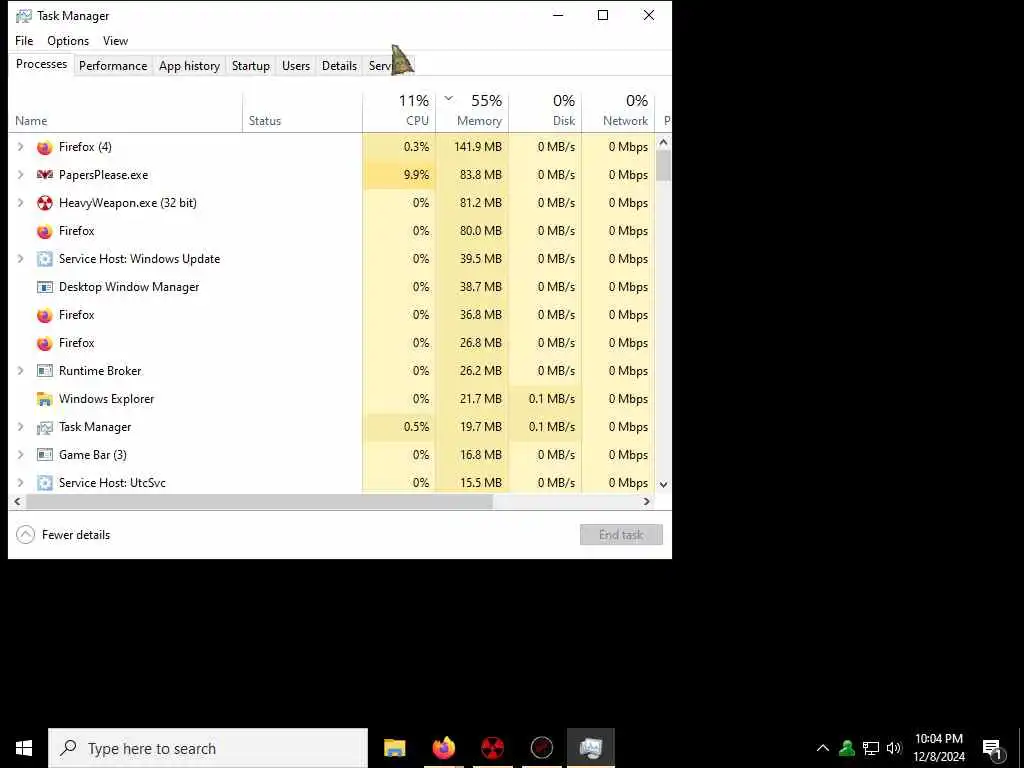Click the HeavyWeapon.exe radiation icon in list

[x=44, y=203]
